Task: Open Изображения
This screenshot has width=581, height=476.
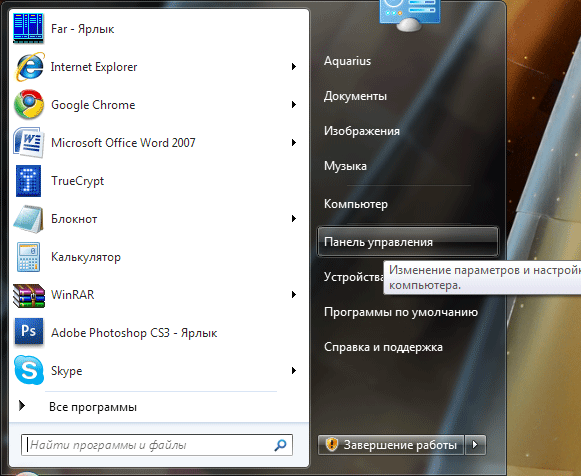Action: [x=362, y=131]
